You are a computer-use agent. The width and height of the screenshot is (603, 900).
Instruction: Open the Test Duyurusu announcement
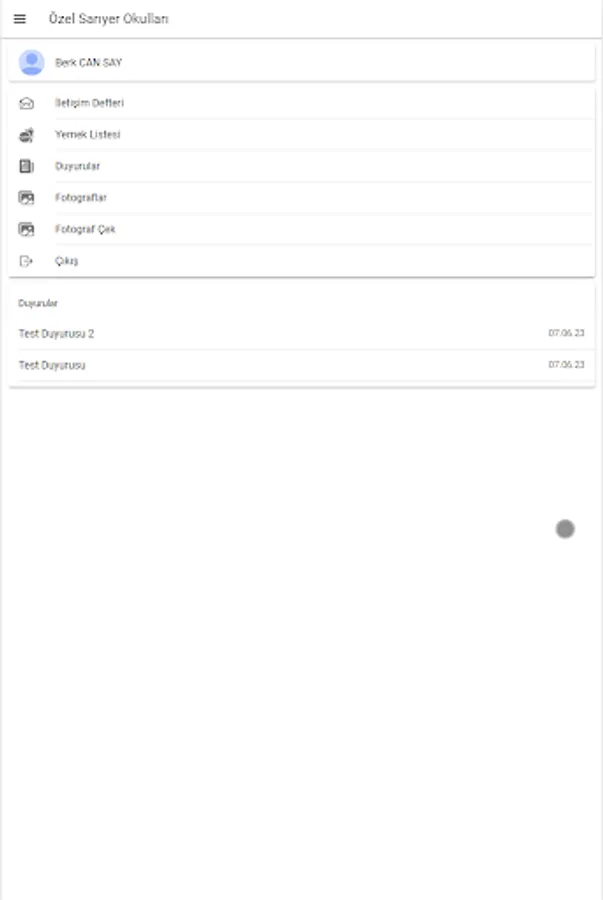pyautogui.click(x=52, y=365)
